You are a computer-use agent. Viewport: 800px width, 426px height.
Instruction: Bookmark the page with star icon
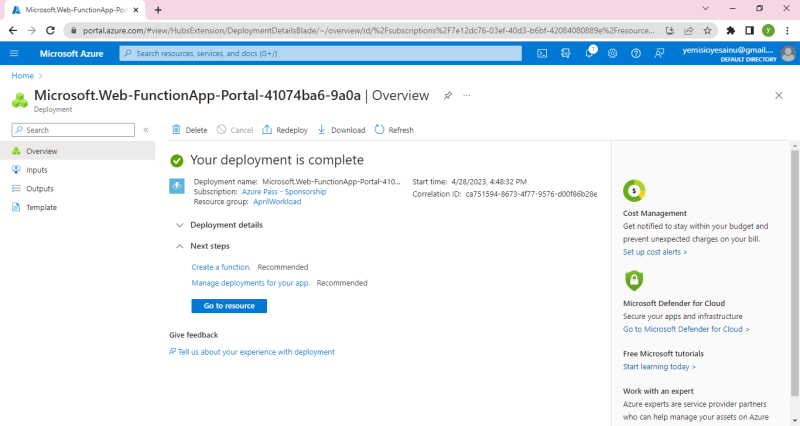coord(707,31)
